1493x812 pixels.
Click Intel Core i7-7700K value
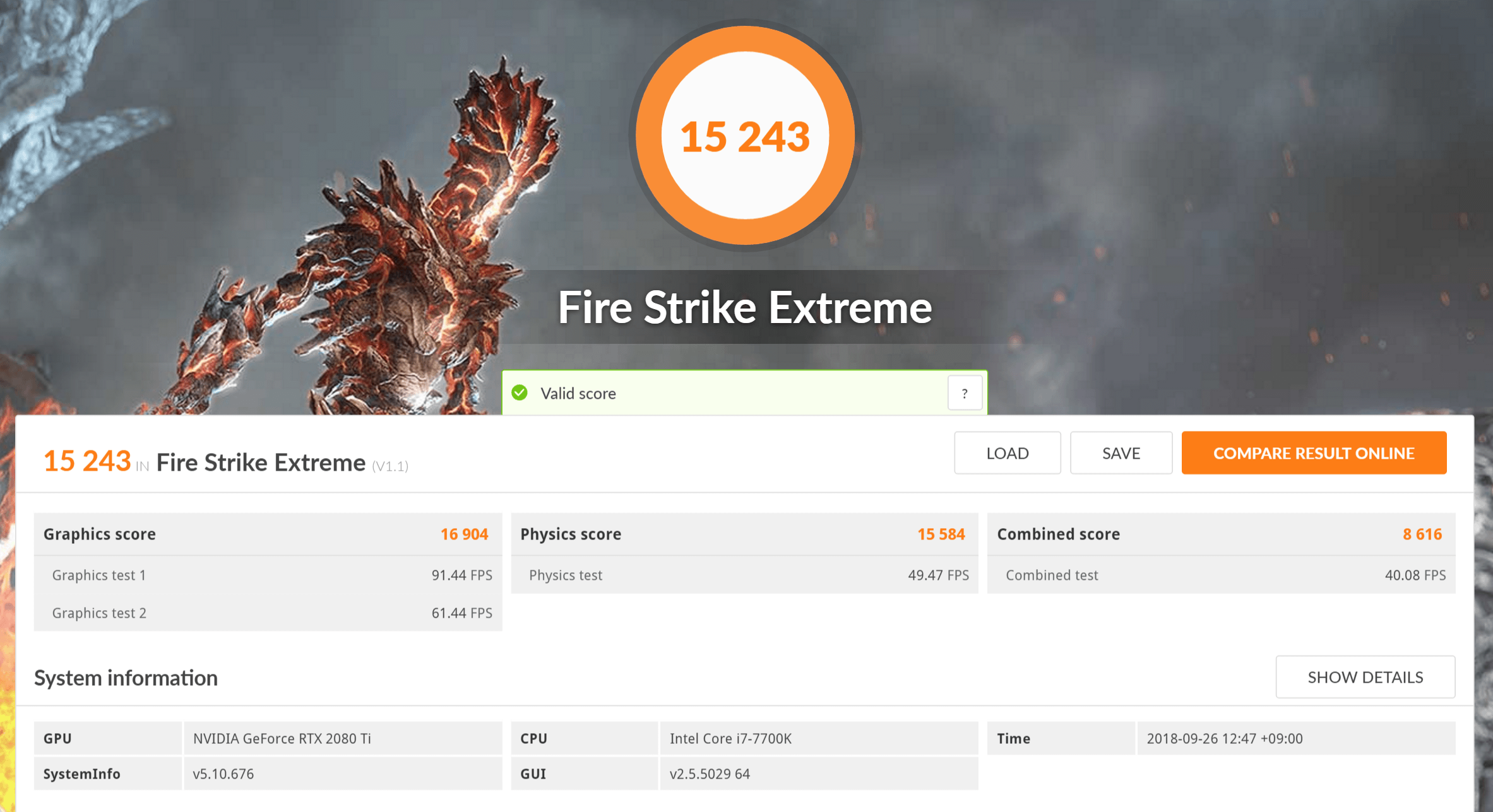(730, 738)
